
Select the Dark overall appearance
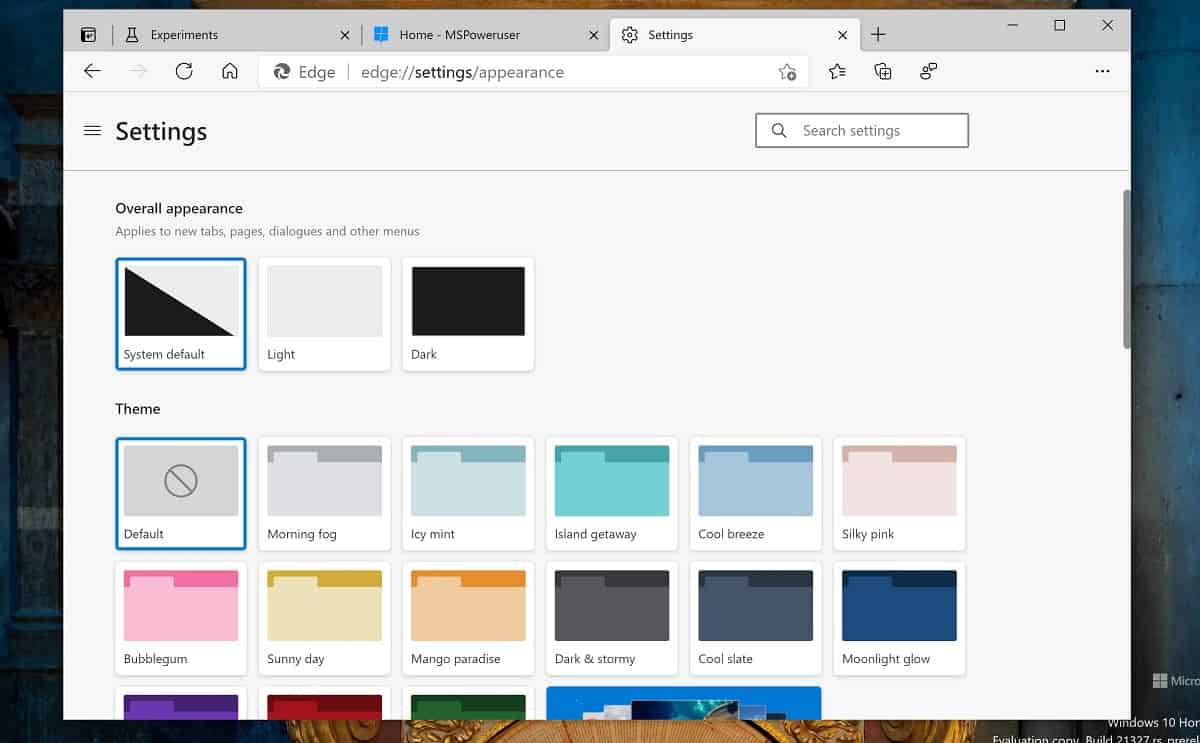point(468,314)
